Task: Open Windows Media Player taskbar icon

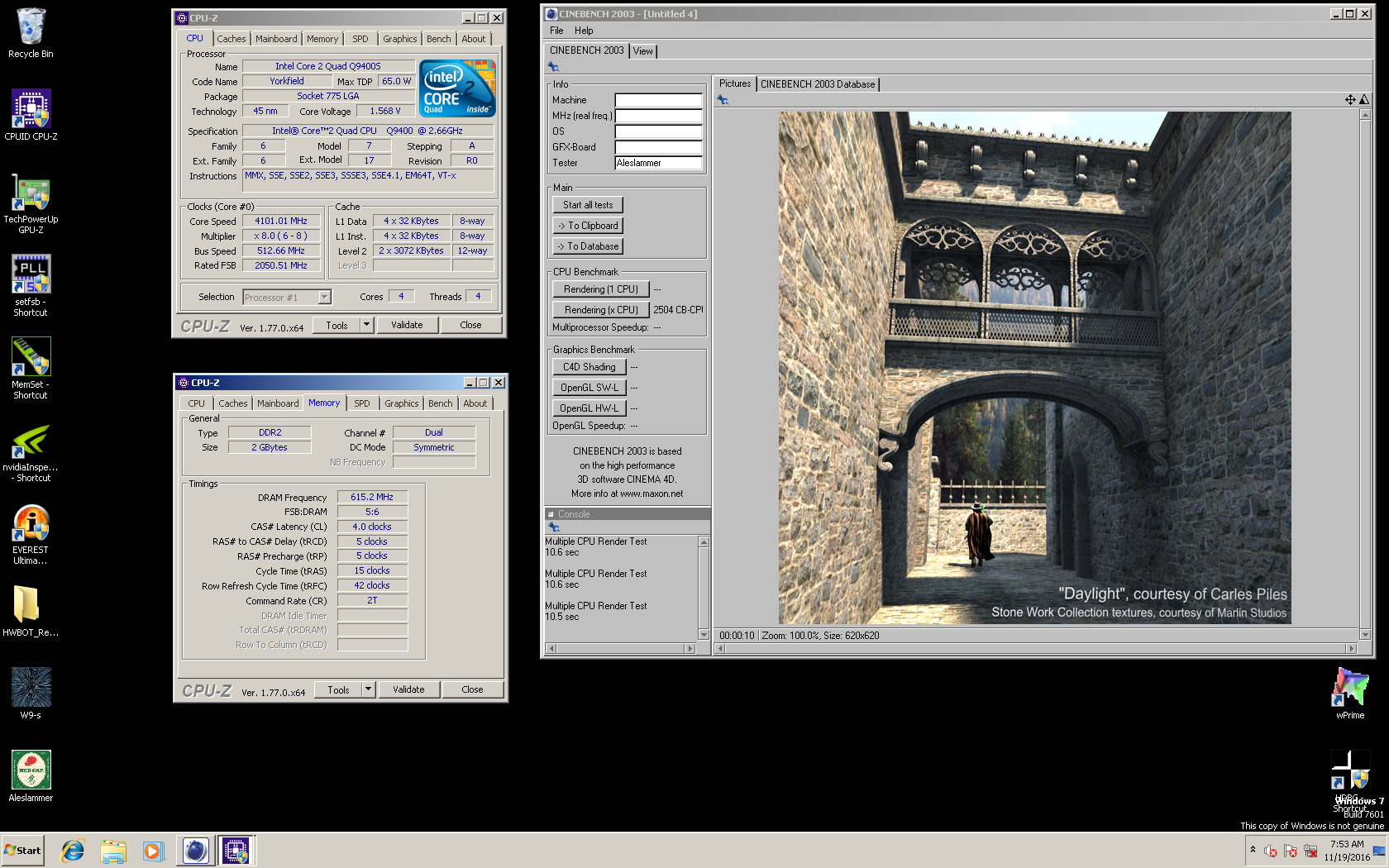Action: click(x=153, y=851)
